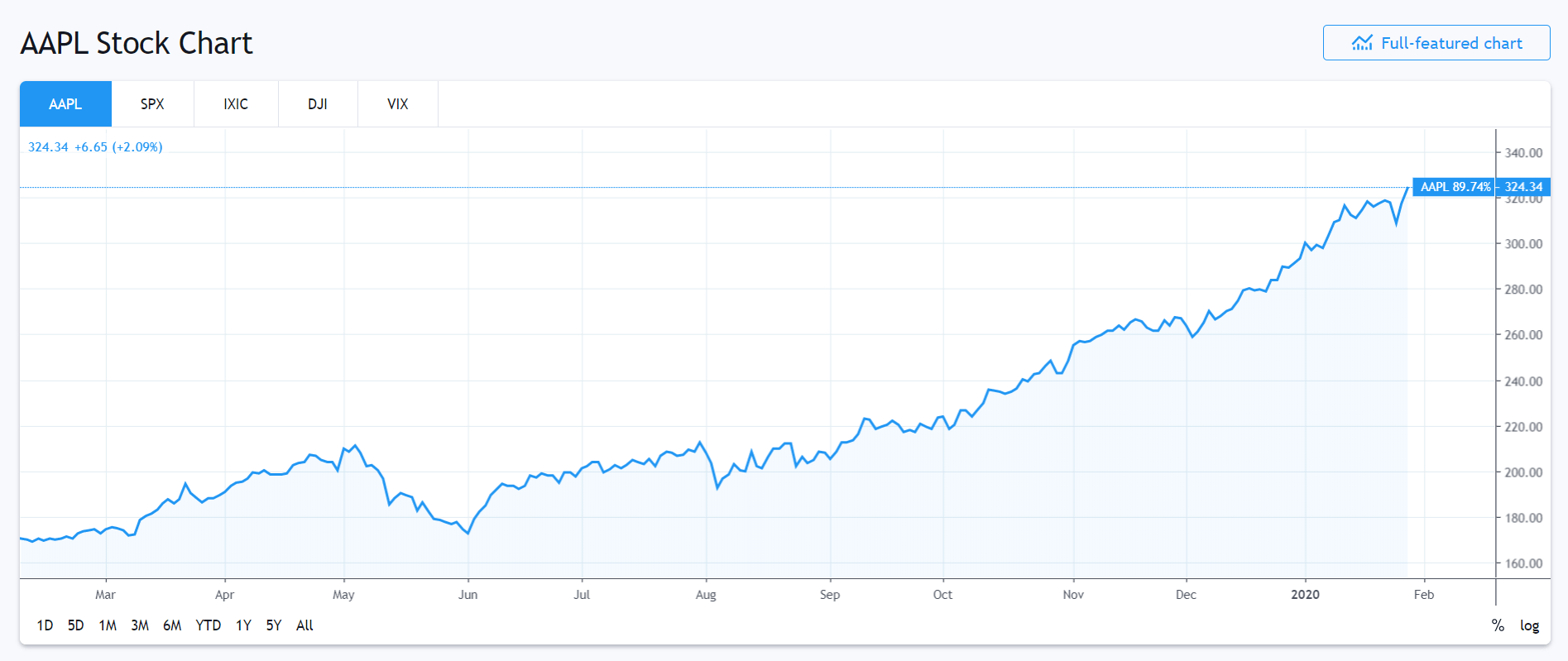1568x661 pixels.
Task: Switch to the VIX tab
Action: 398,104
